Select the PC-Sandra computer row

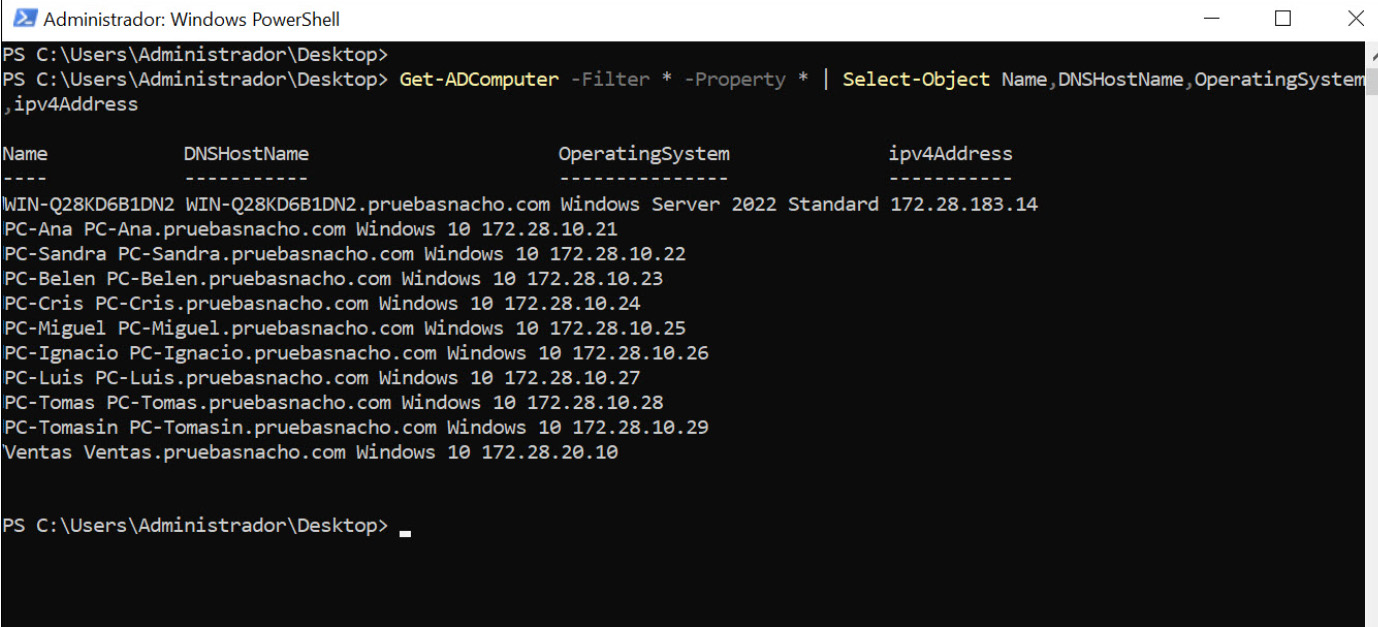tap(344, 254)
